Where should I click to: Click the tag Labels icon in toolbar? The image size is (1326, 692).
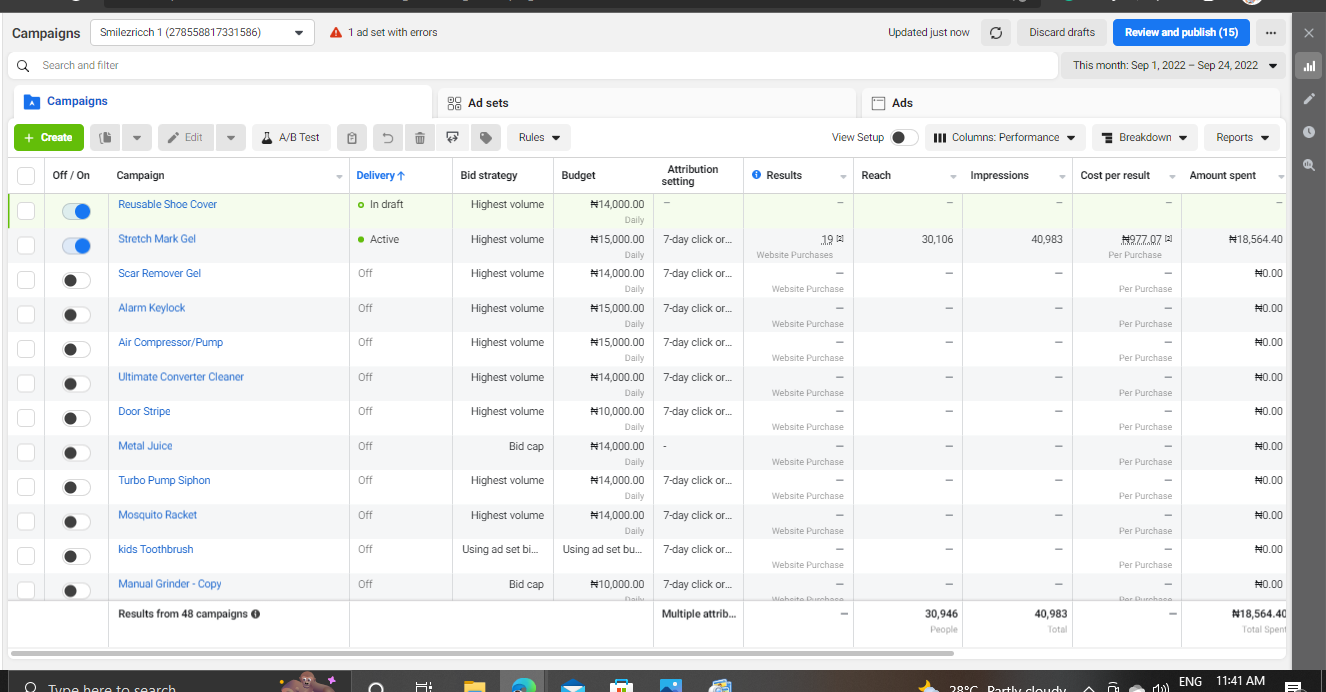coord(485,138)
